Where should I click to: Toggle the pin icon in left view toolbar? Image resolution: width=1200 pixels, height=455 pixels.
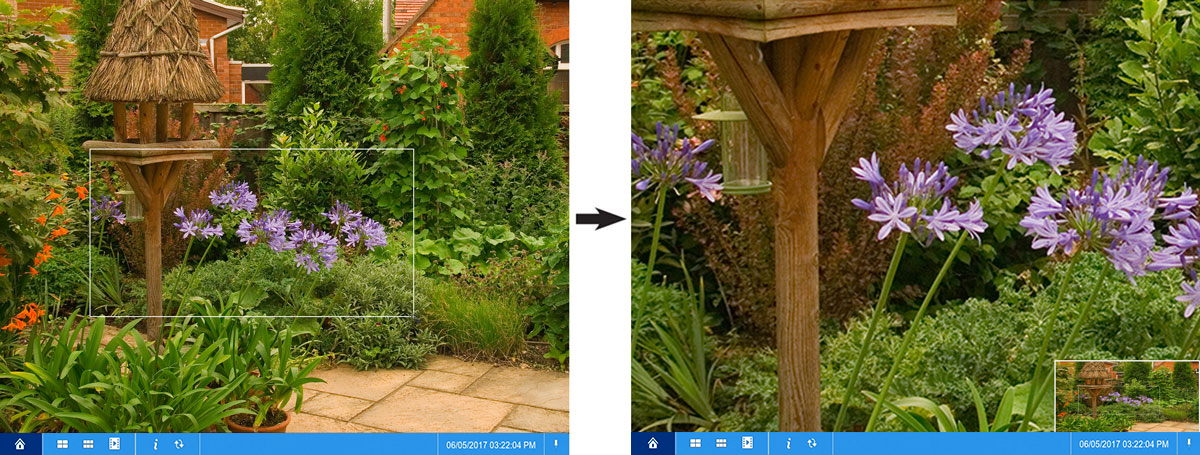[x=556, y=442]
